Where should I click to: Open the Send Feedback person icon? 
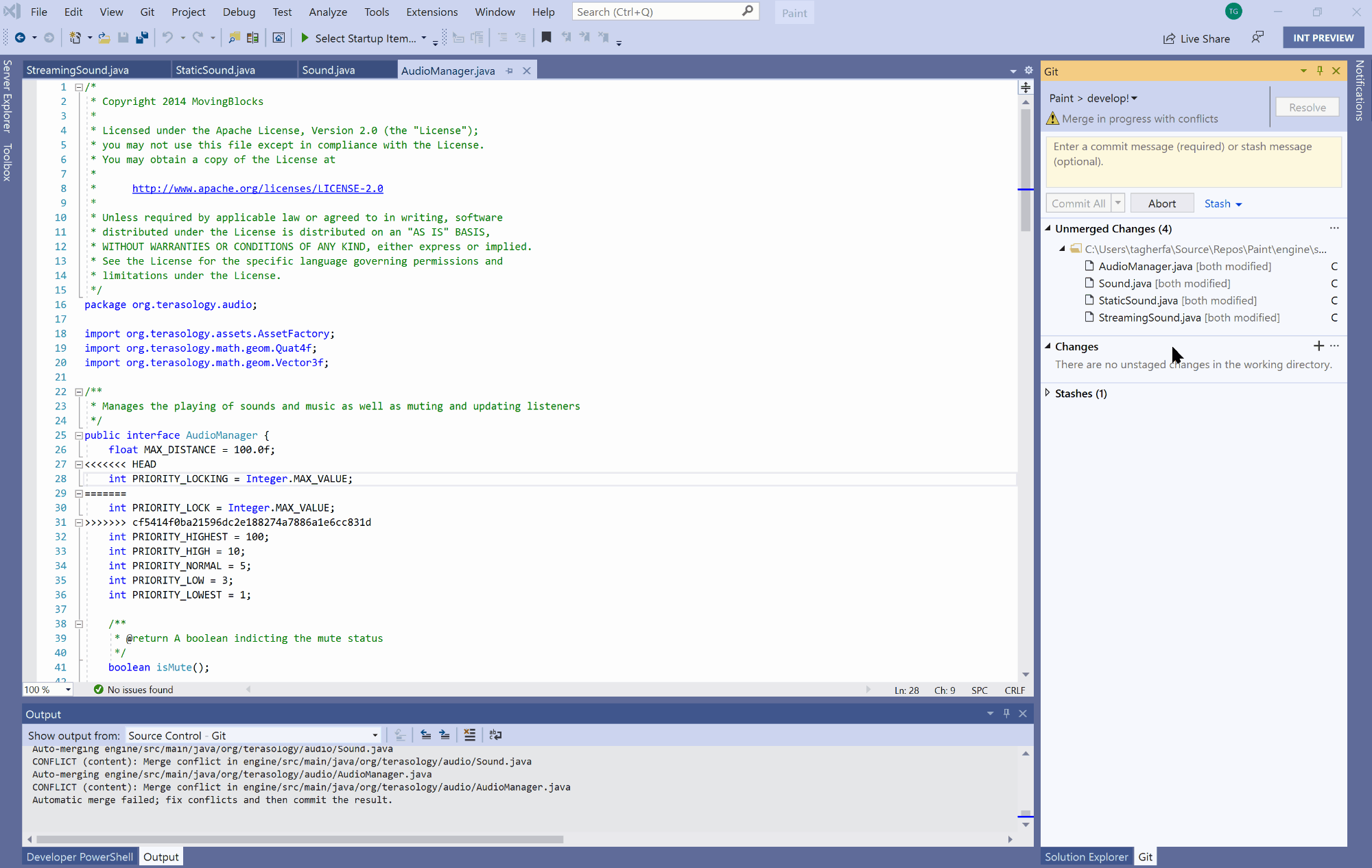coord(1257,37)
